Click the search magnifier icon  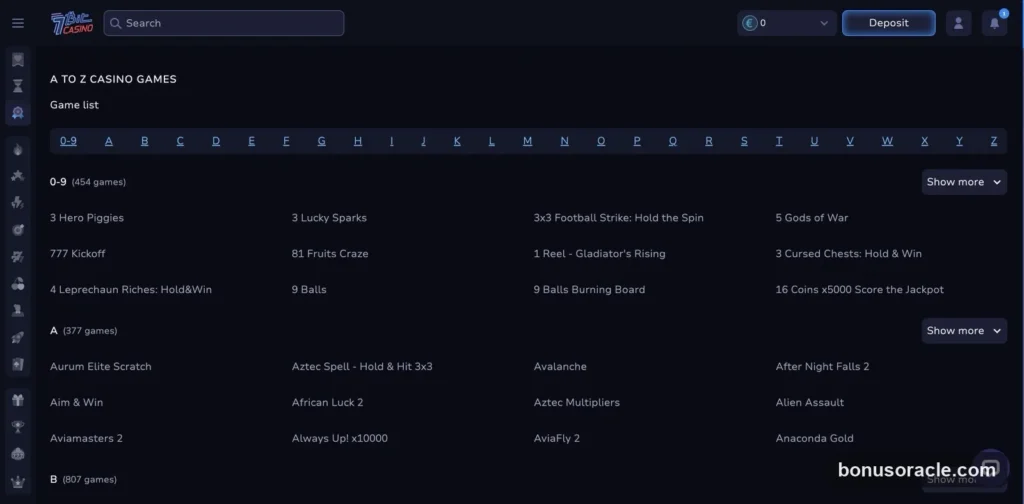coord(116,23)
